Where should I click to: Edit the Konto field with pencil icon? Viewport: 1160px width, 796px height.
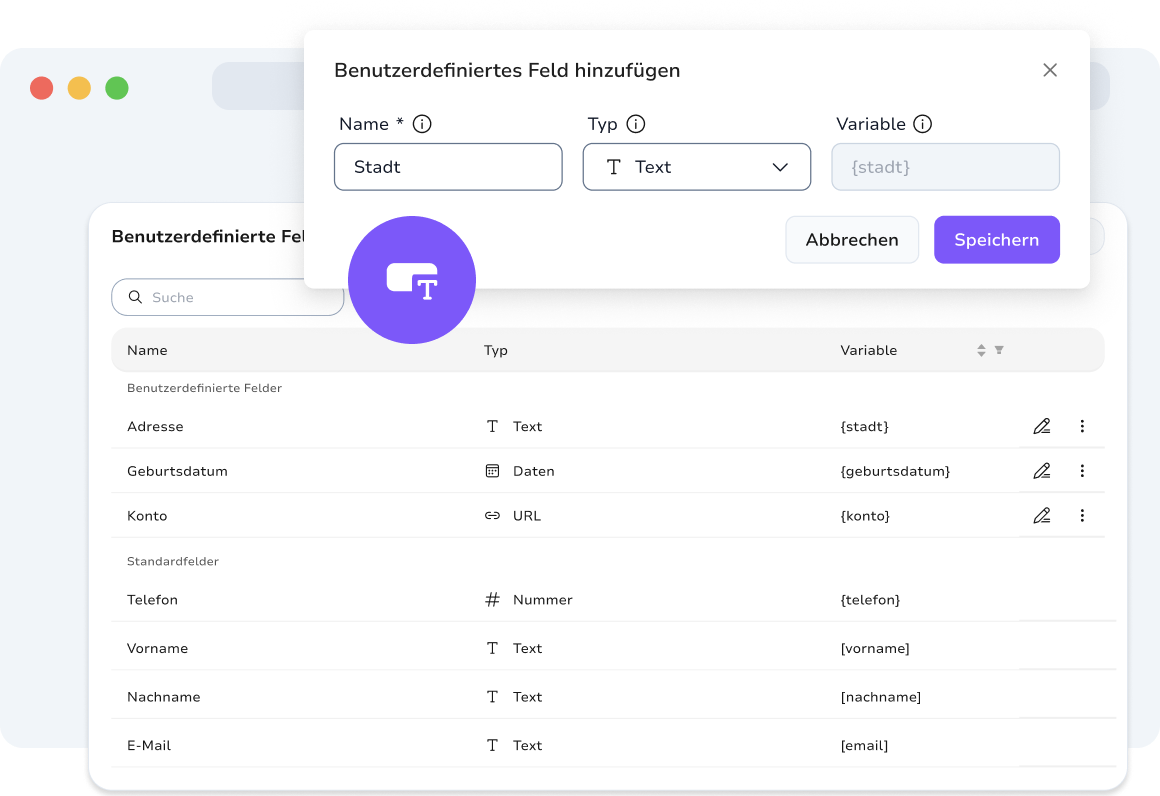(1042, 515)
